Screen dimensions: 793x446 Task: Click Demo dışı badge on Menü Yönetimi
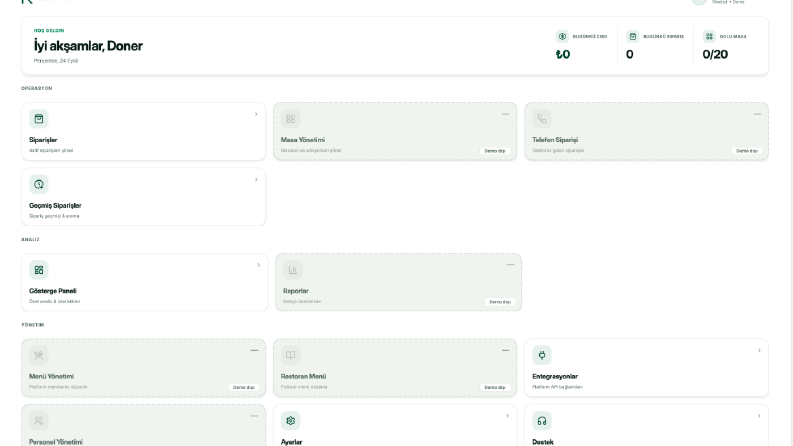tap(243, 387)
